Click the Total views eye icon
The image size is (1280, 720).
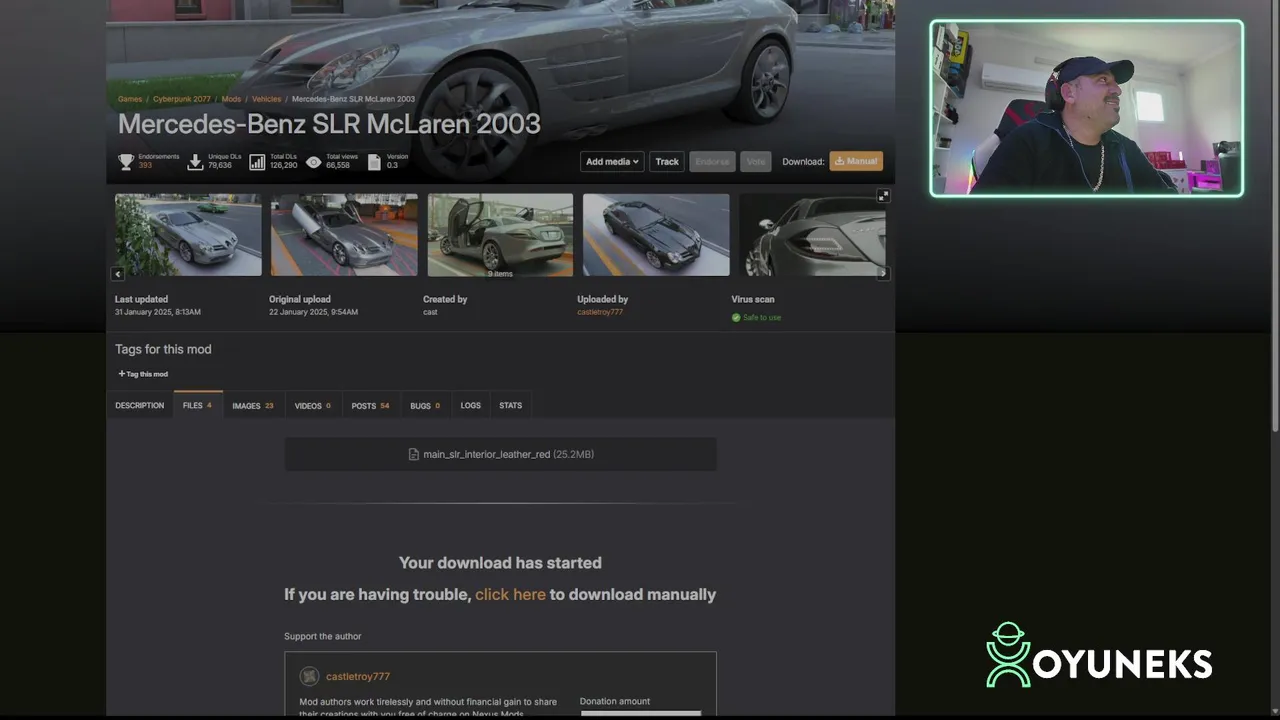tap(313, 161)
